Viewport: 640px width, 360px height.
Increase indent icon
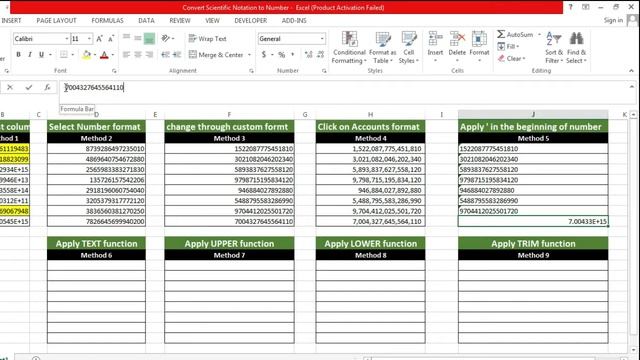[x=177, y=54]
